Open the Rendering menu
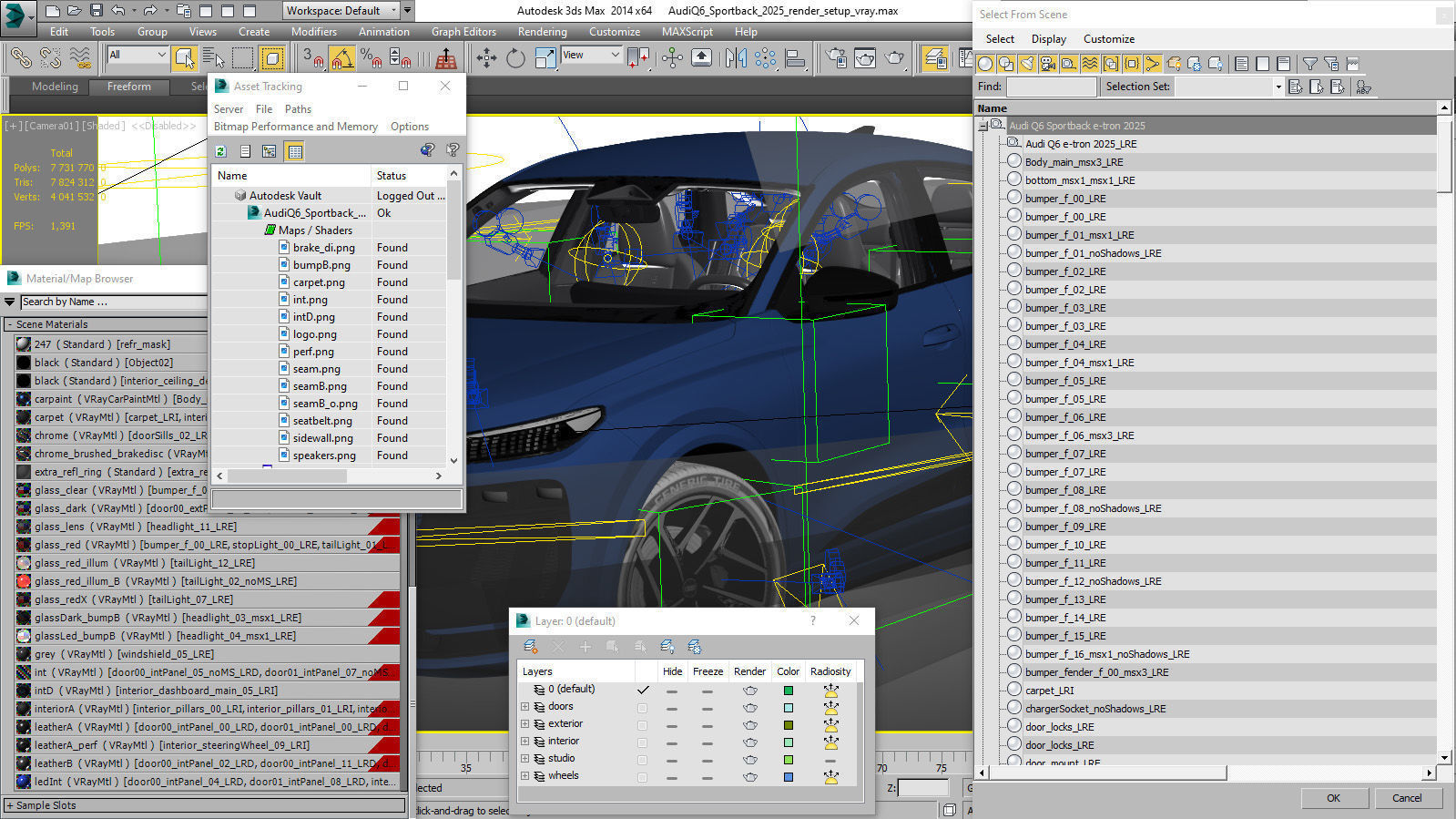The image size is (1456, 819). 542,32
